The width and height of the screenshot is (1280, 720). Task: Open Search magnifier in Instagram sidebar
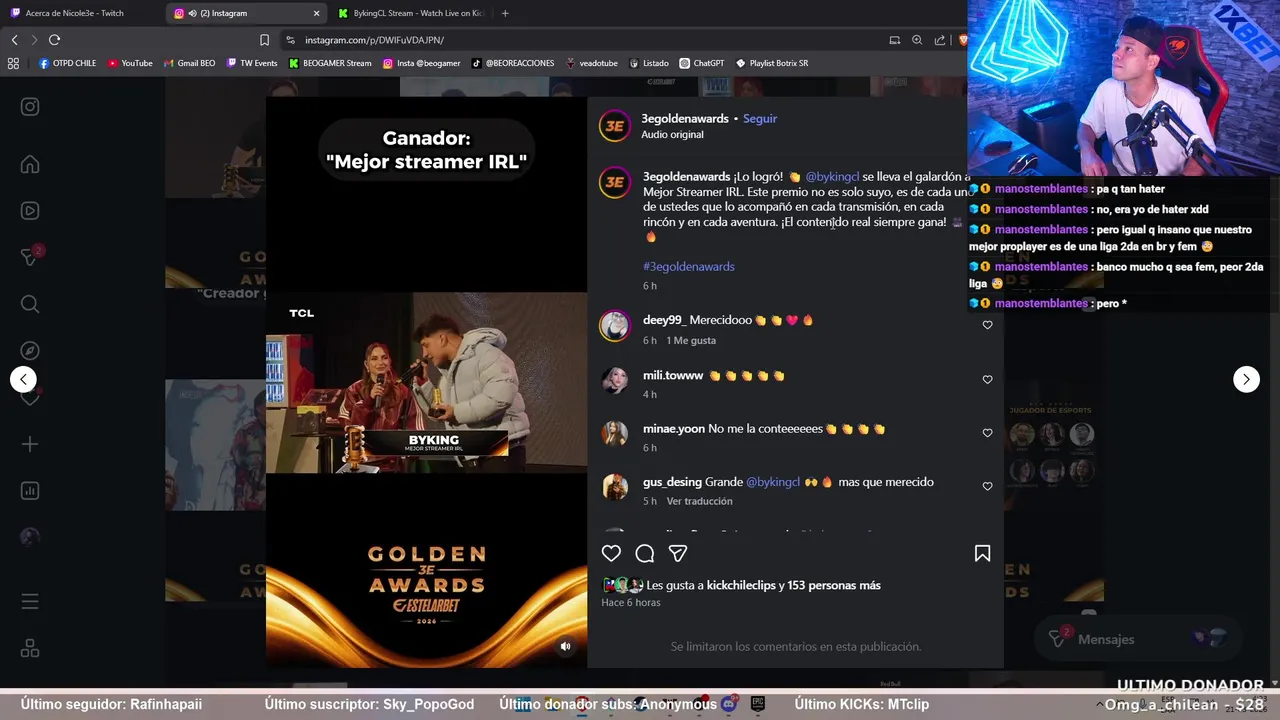click(x=30, y=304)
